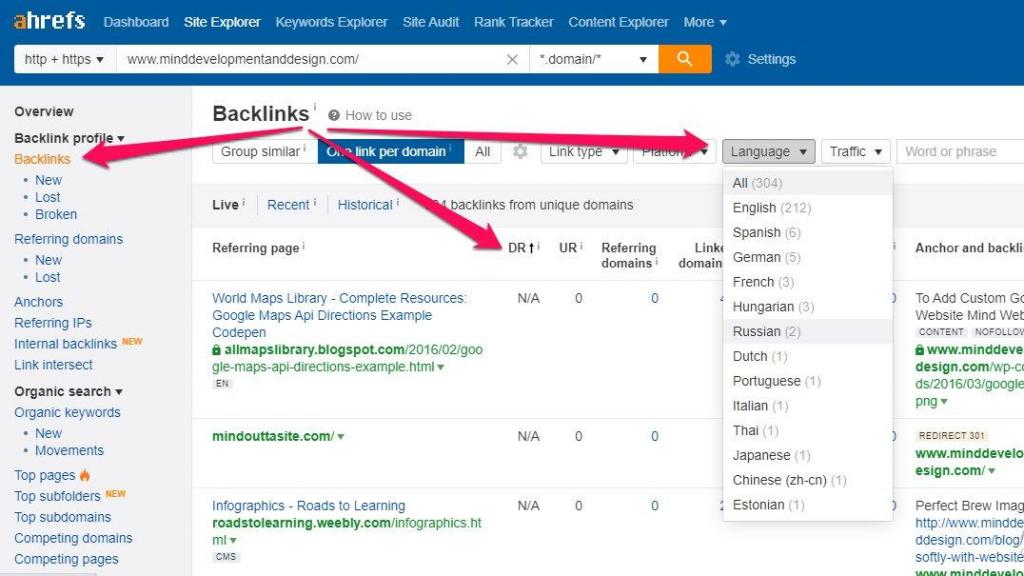The width and height of the screenshot is (1024, 576).
Task: Open Dashboard in top navigation
Action: (136, 22)
